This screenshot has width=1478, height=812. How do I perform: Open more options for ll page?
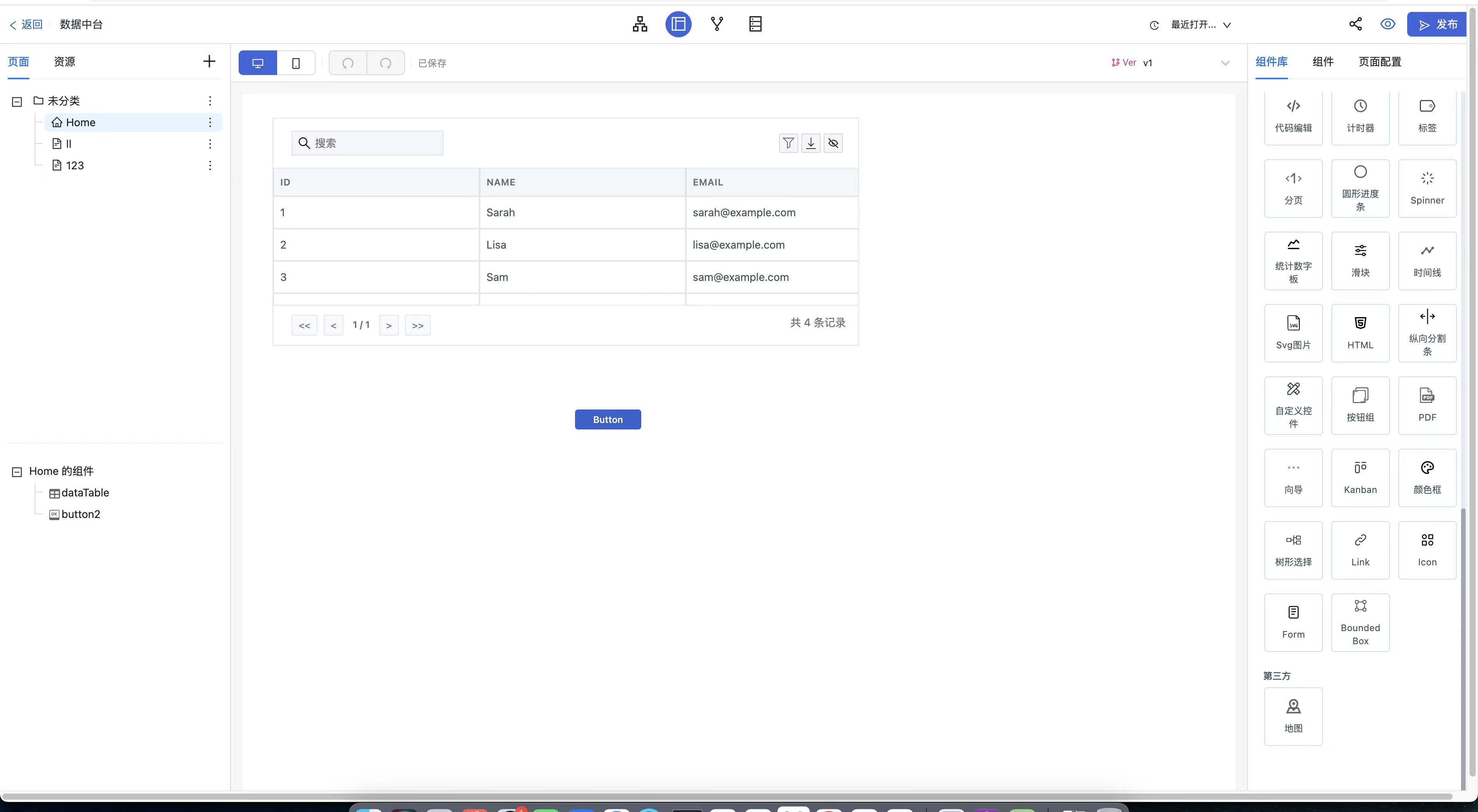[x=210, y=144]
